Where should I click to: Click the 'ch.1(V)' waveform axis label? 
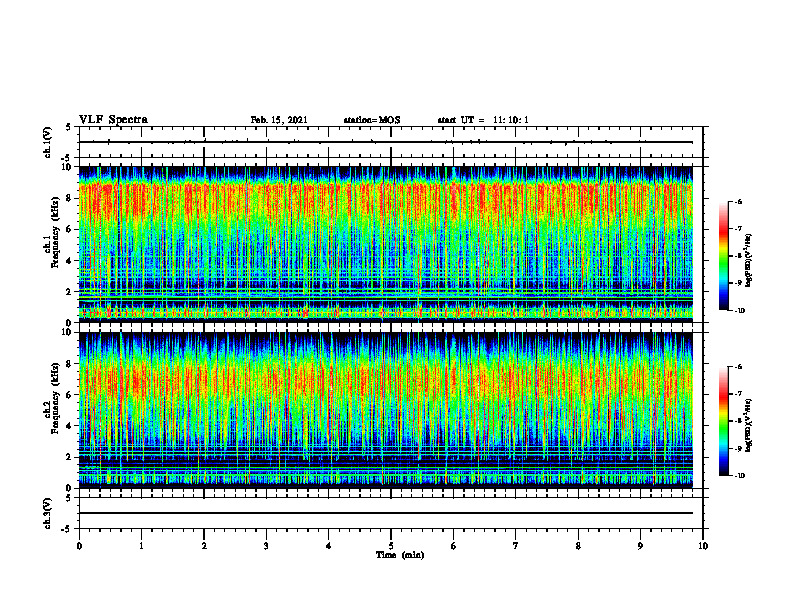[x=47, y=142]
